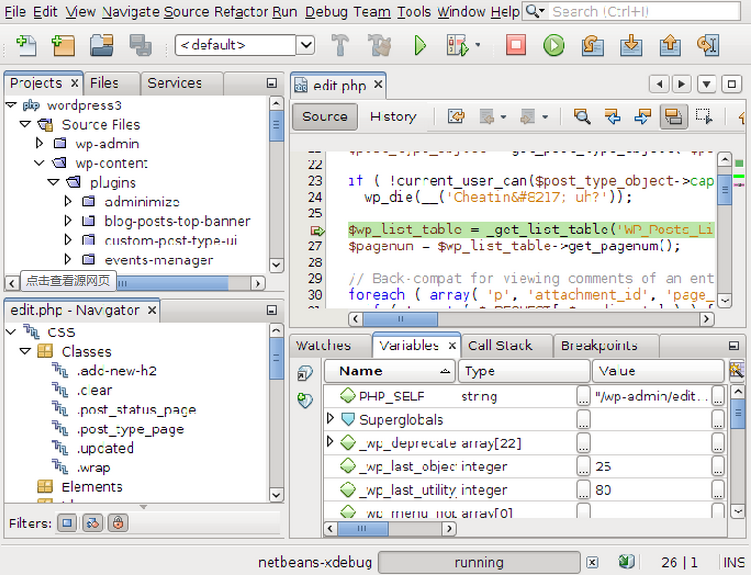Toggle show fields filter in Navigator

67,523
